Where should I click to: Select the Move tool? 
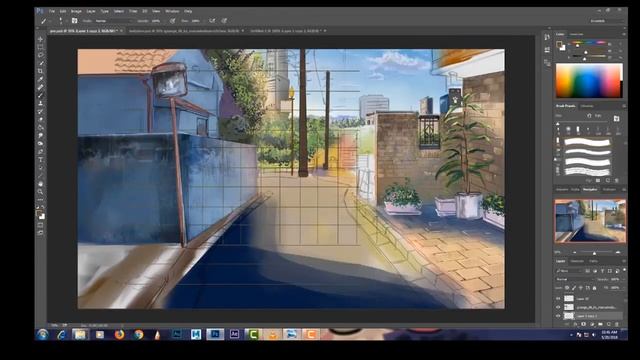[x=40, y=39]
